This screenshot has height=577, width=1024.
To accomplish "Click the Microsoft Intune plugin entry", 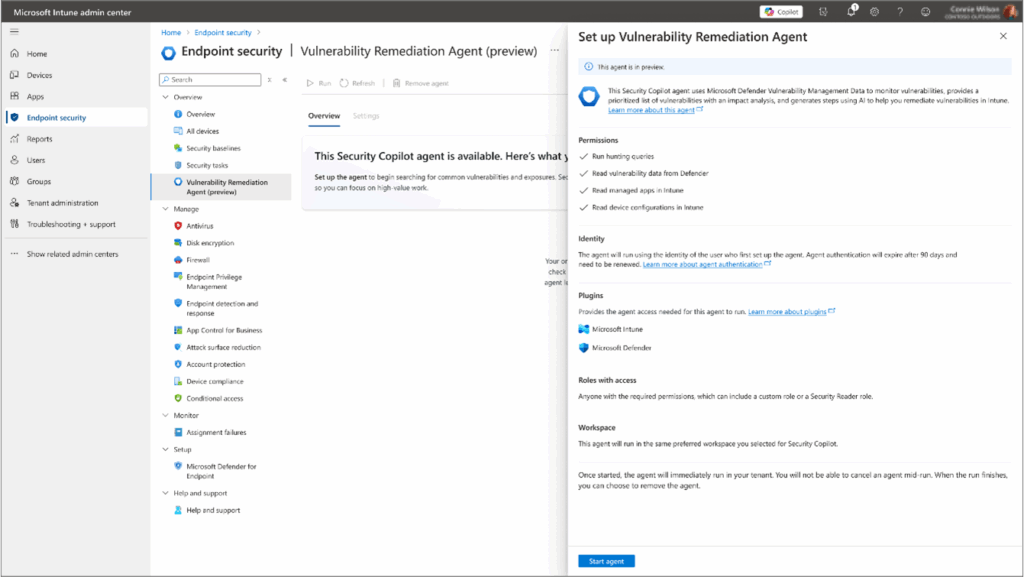I will pyautogui.click(x=611, y=330).
